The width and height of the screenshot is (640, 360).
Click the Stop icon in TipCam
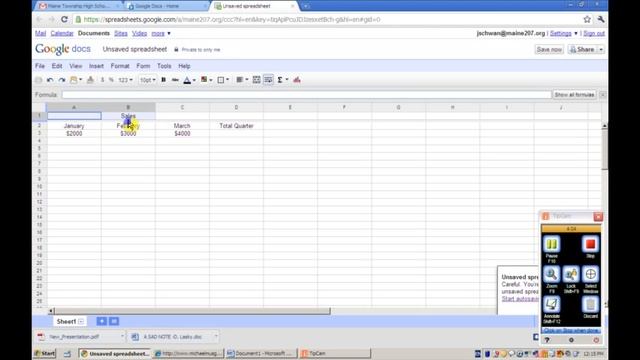point(590,244)
